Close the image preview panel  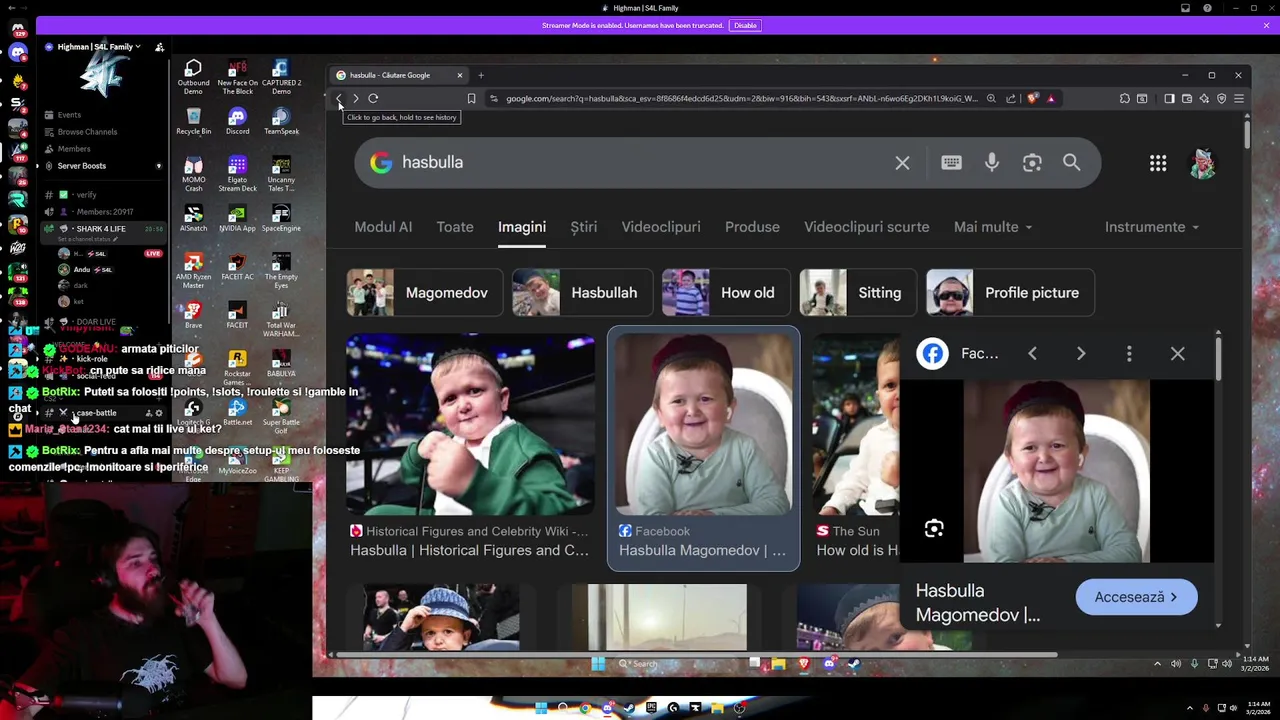(x=1178, y=353)
